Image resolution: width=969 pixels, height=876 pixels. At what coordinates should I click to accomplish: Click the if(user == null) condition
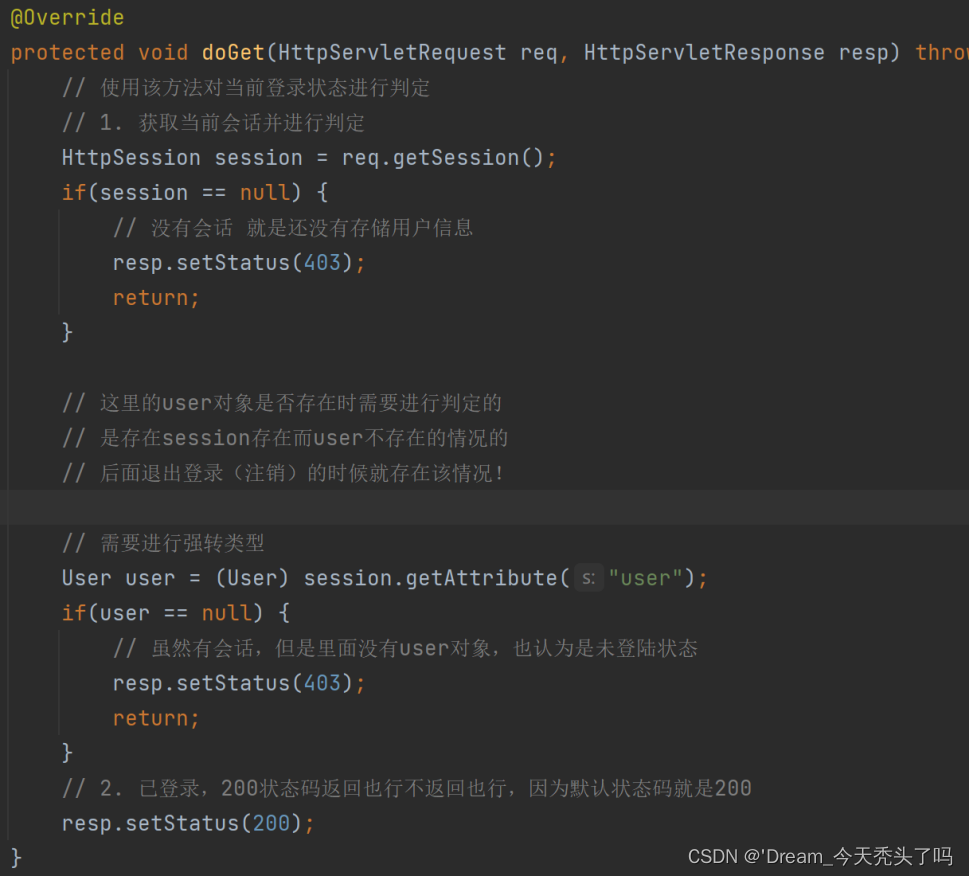coord(176,613)
